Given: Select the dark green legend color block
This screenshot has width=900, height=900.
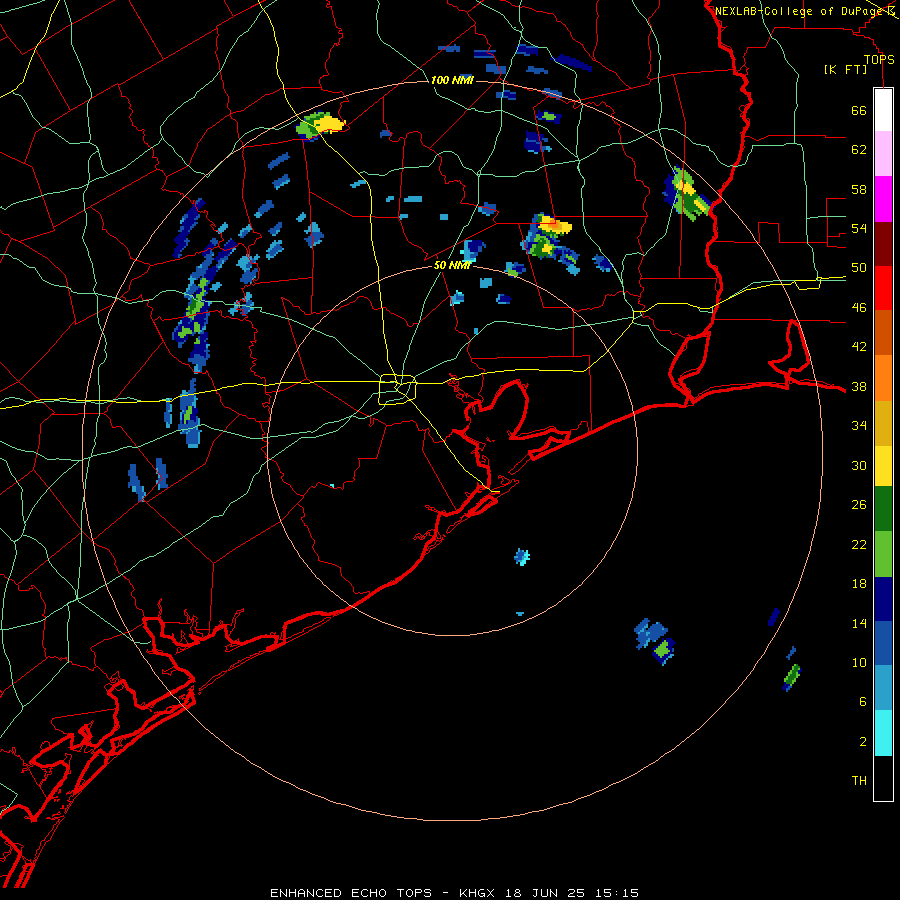Looking at the screenshot, I should [883, 509].
